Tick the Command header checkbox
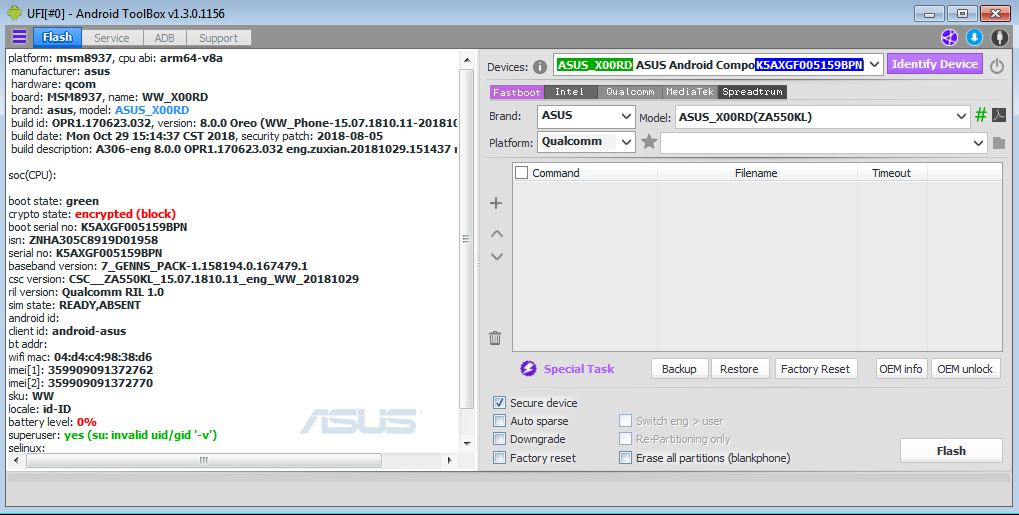 tap(521, 172)
